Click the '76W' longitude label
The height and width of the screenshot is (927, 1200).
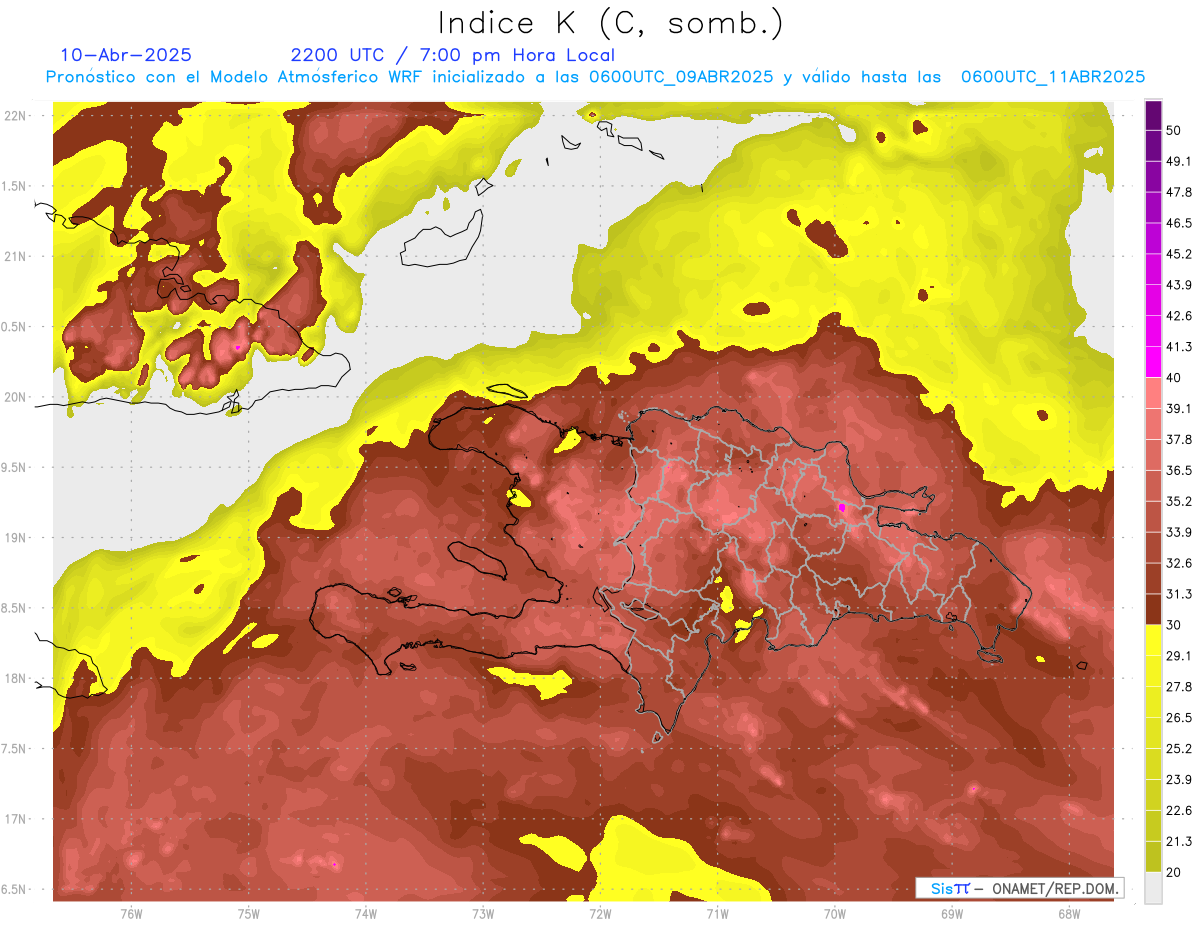131,914
